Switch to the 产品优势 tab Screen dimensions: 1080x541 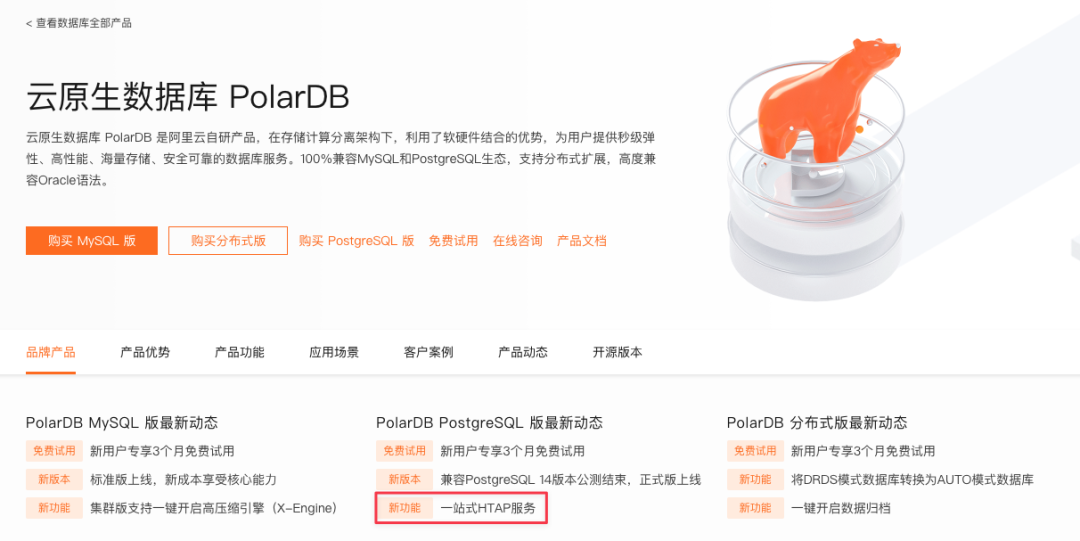click(x=145, y=352)
